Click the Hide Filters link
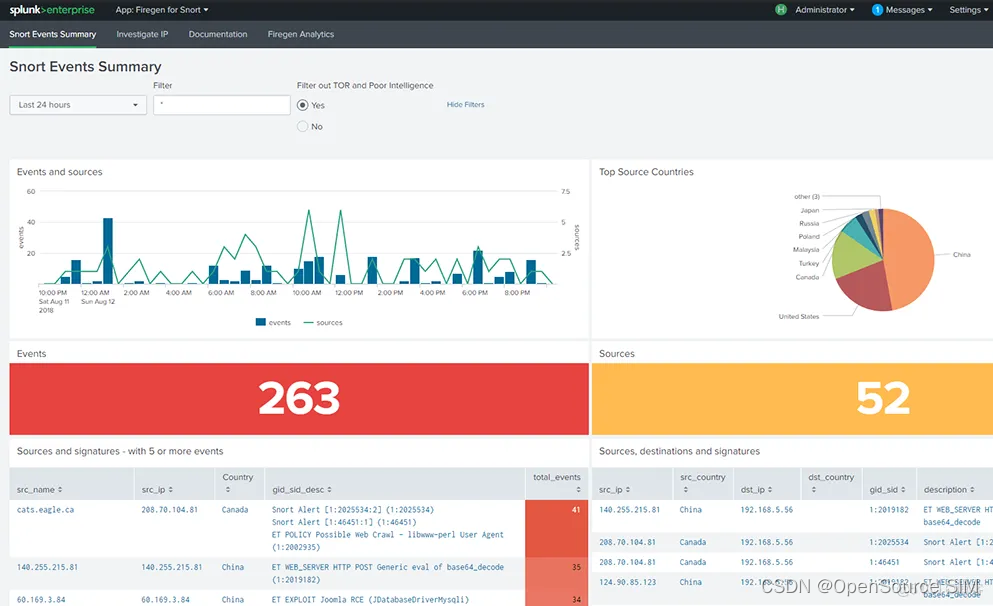 point(465,104)
